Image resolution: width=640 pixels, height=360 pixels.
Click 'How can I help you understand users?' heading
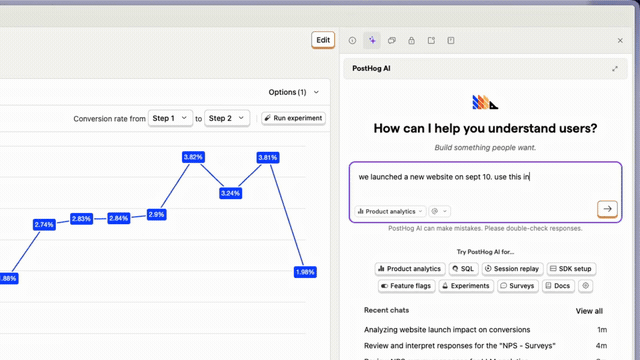click(485, 128)
